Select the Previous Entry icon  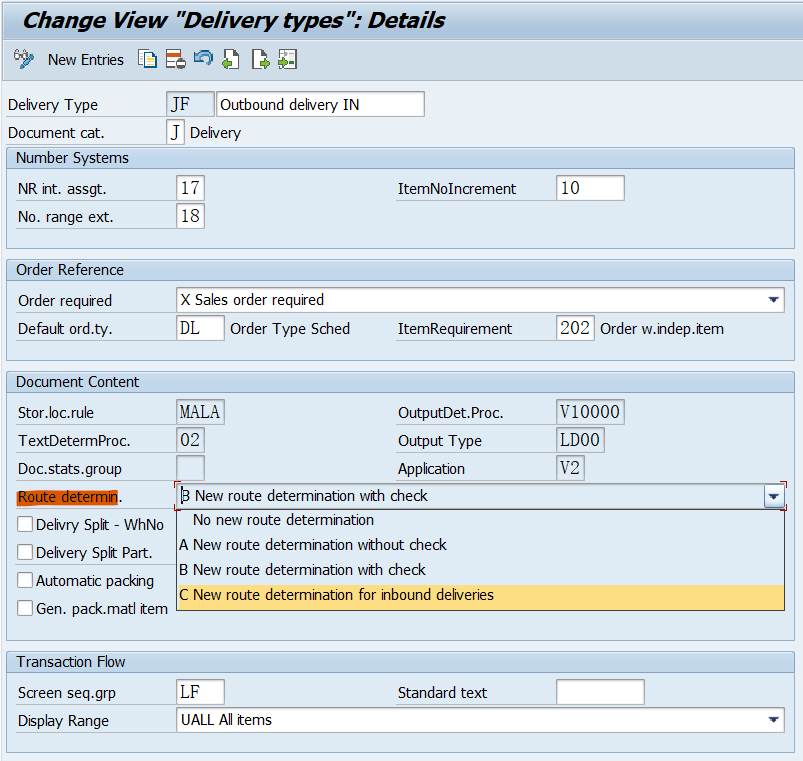pos(229,60)
